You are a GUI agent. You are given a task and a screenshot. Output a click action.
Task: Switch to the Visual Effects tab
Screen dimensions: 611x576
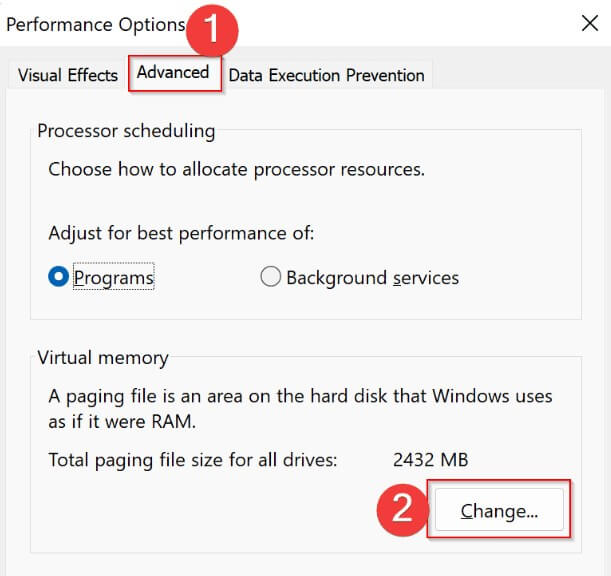click(68, 75)
